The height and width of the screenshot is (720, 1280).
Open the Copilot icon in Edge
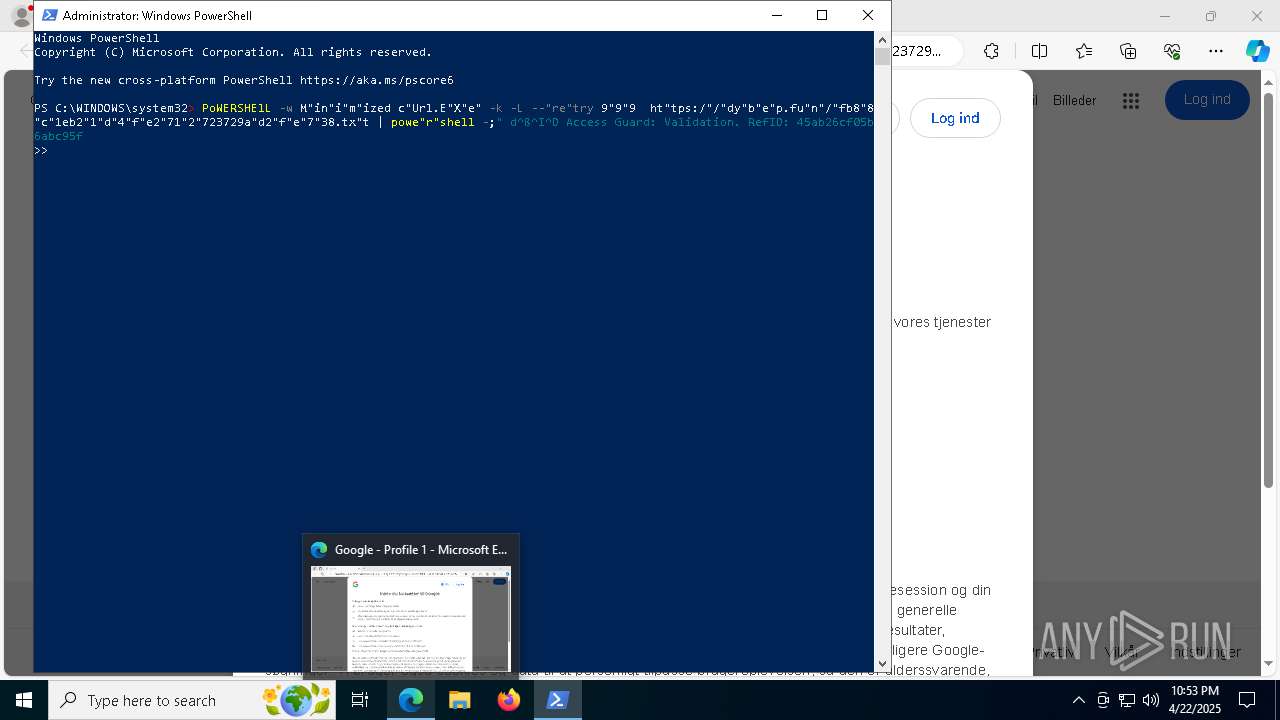coord(1257,51)
